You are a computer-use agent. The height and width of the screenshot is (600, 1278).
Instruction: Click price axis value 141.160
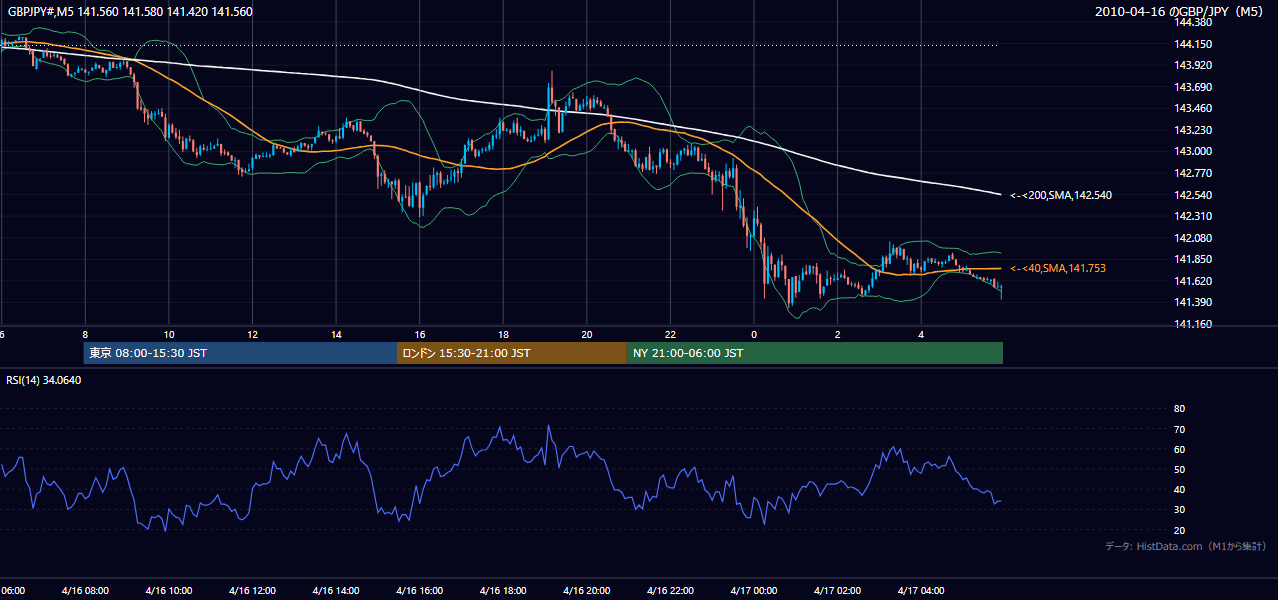1193,324
